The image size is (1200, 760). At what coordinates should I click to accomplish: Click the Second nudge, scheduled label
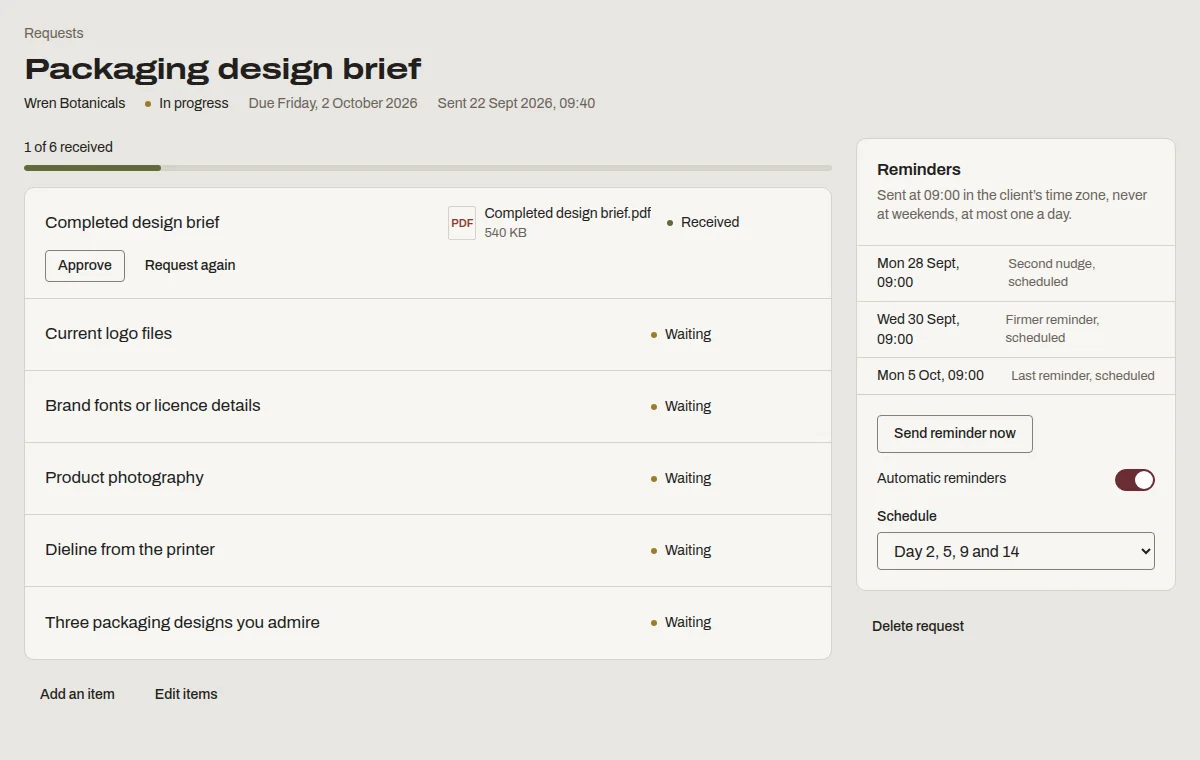1051,273
